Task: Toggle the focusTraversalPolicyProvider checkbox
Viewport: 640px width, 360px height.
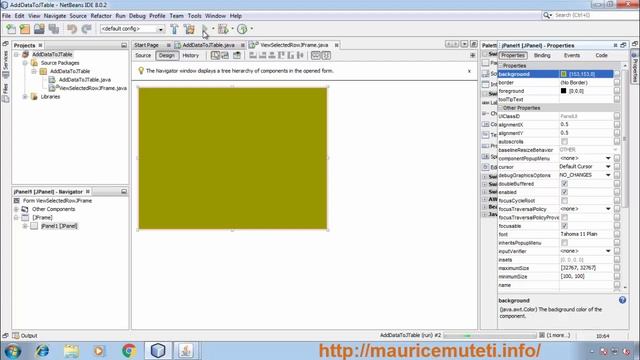Action: [564, 218]
